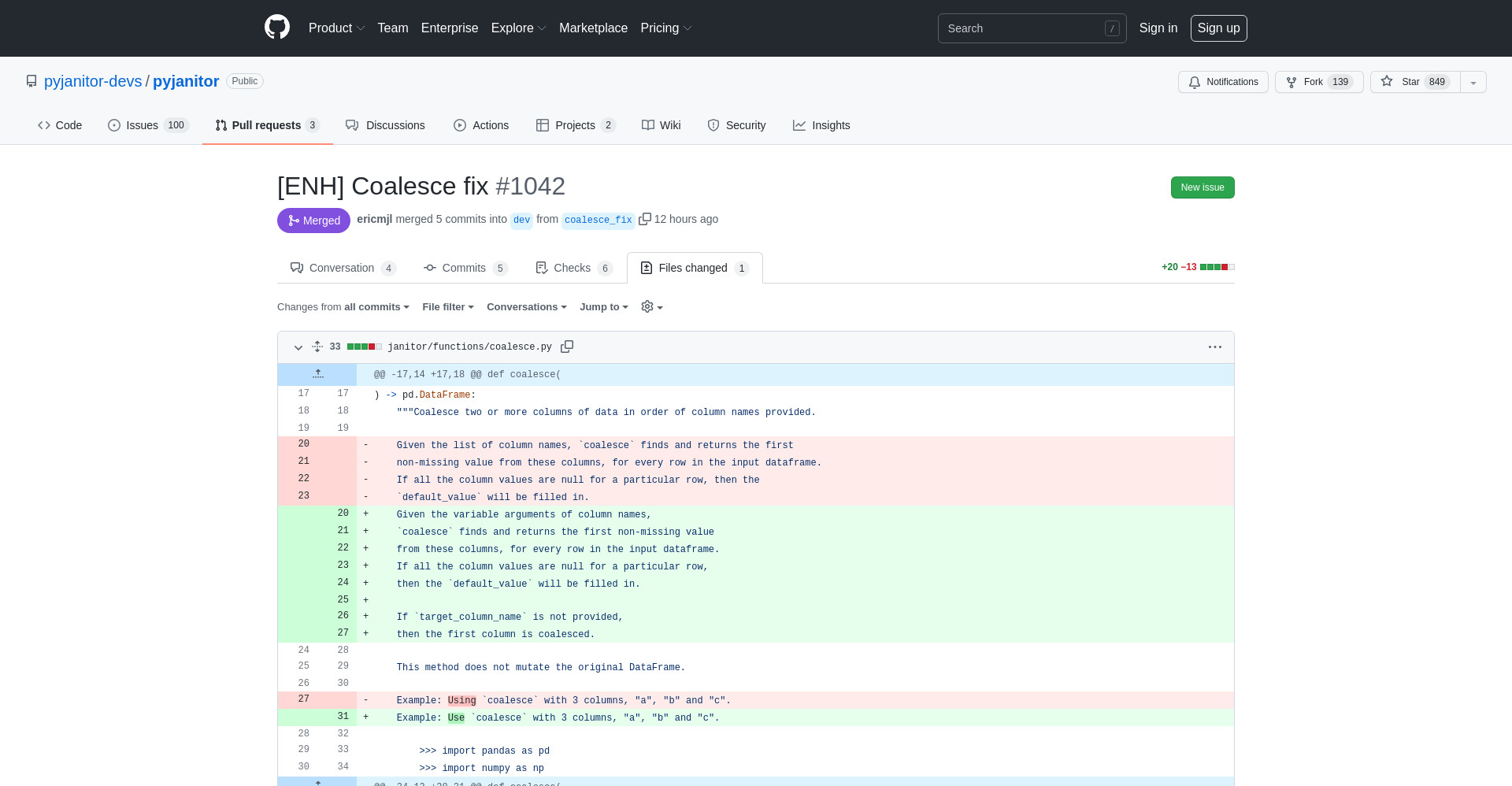Go to the Issues tab

pos(148,125)
